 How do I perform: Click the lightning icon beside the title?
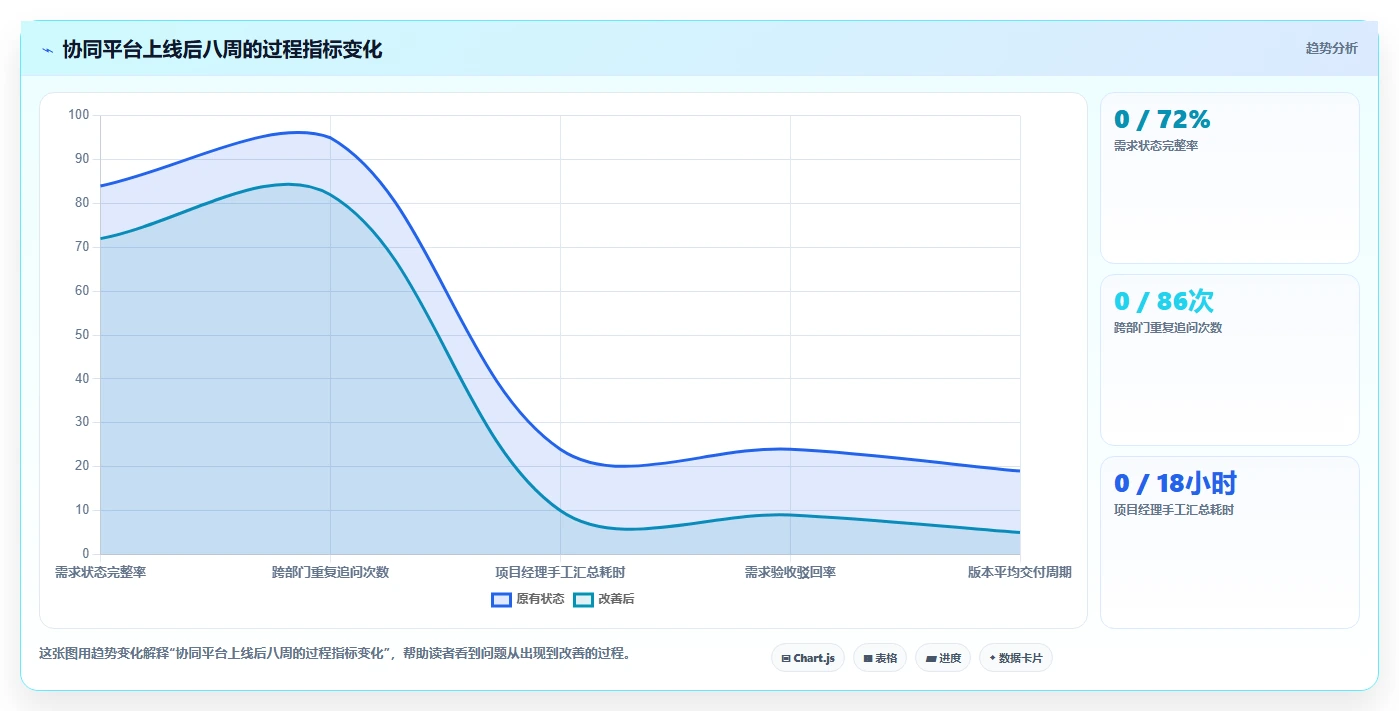point(47,50)
